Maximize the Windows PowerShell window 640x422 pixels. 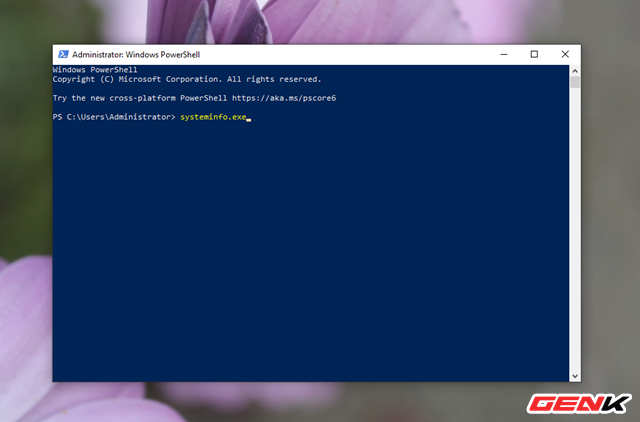[x=534, y=54]
